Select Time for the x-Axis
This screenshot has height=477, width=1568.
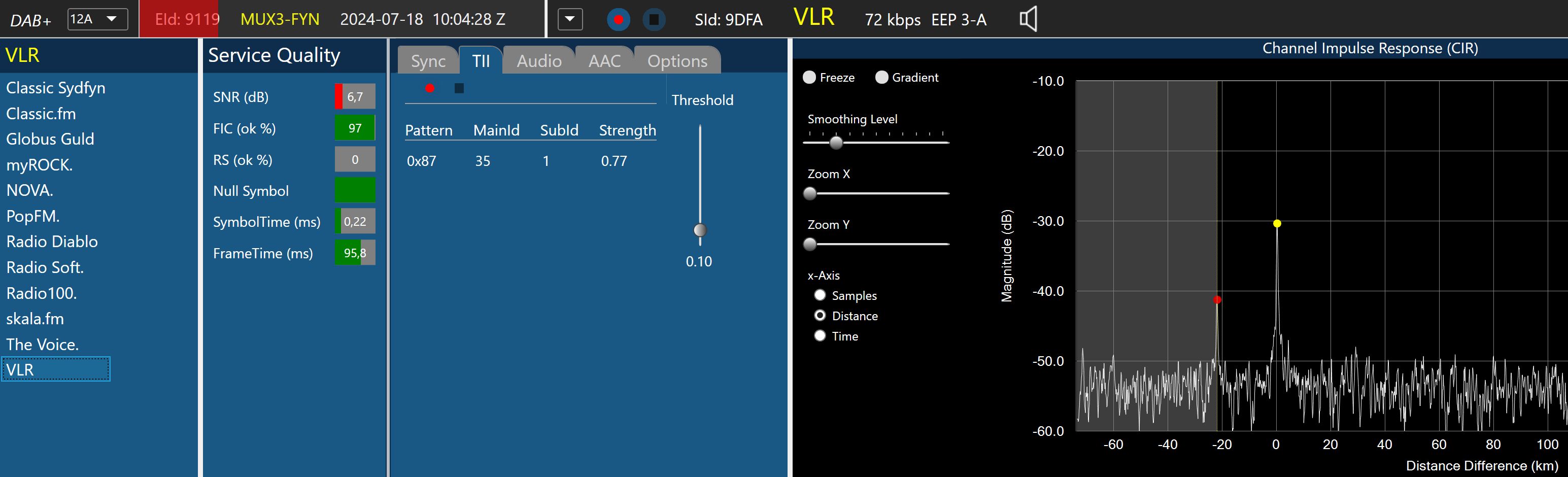click(820, 336)
